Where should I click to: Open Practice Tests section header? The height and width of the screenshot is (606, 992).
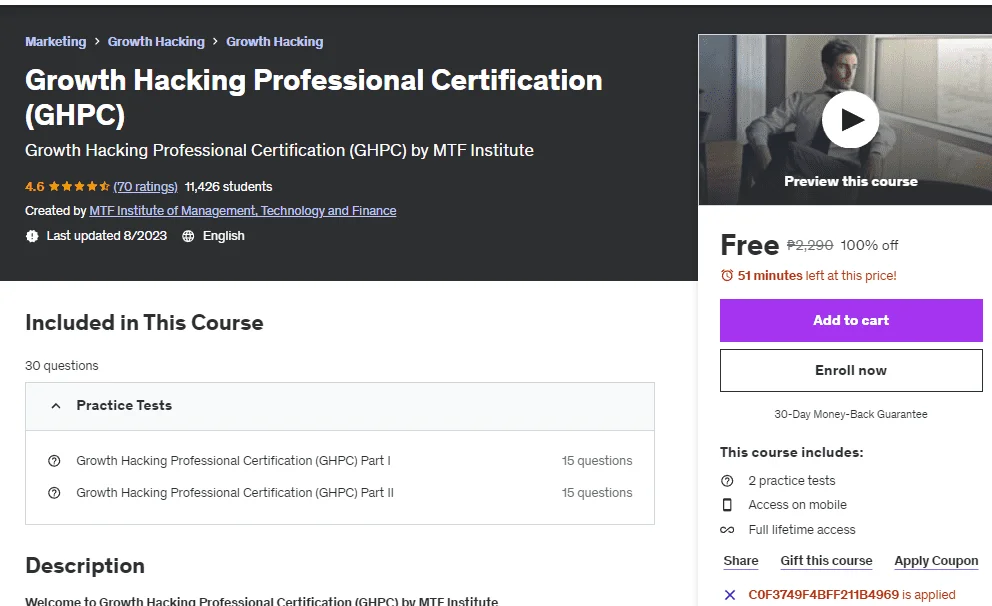(340, 406)
